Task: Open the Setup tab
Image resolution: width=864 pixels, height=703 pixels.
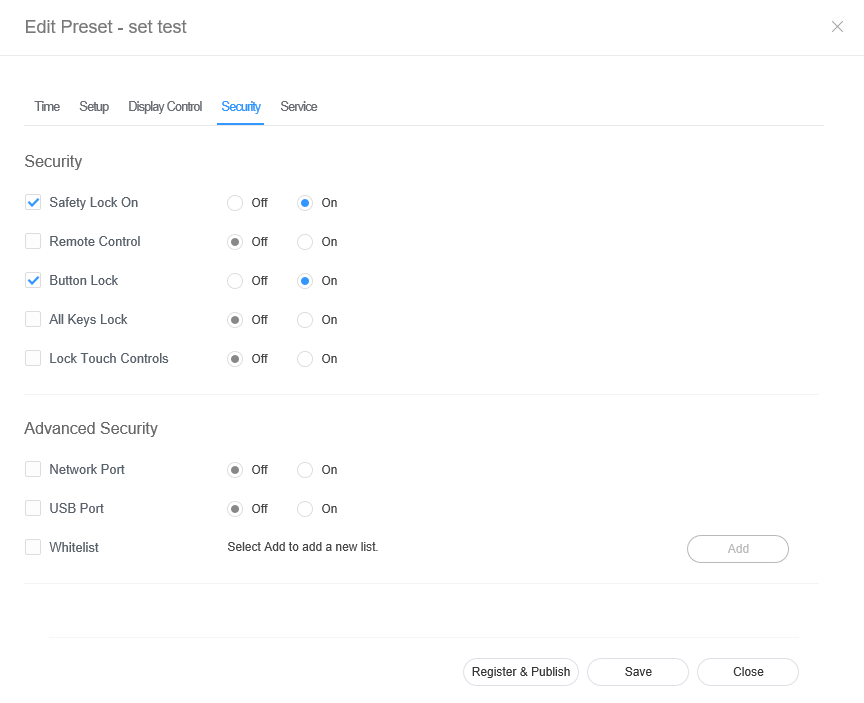Action: (94, 107)
